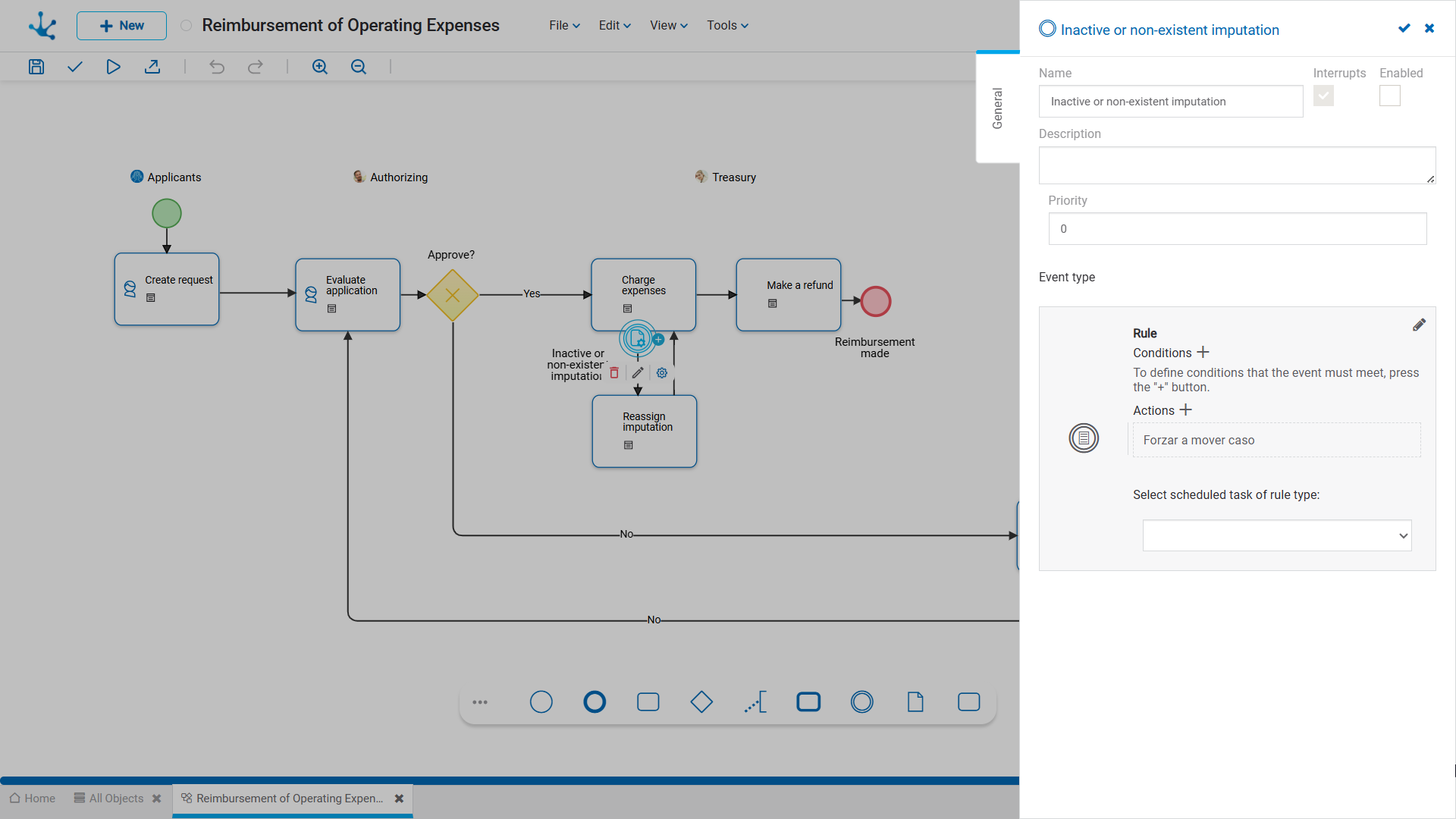
Task: Select the Approve? gateway diamond on canvas
Action: tap(453, 295)
